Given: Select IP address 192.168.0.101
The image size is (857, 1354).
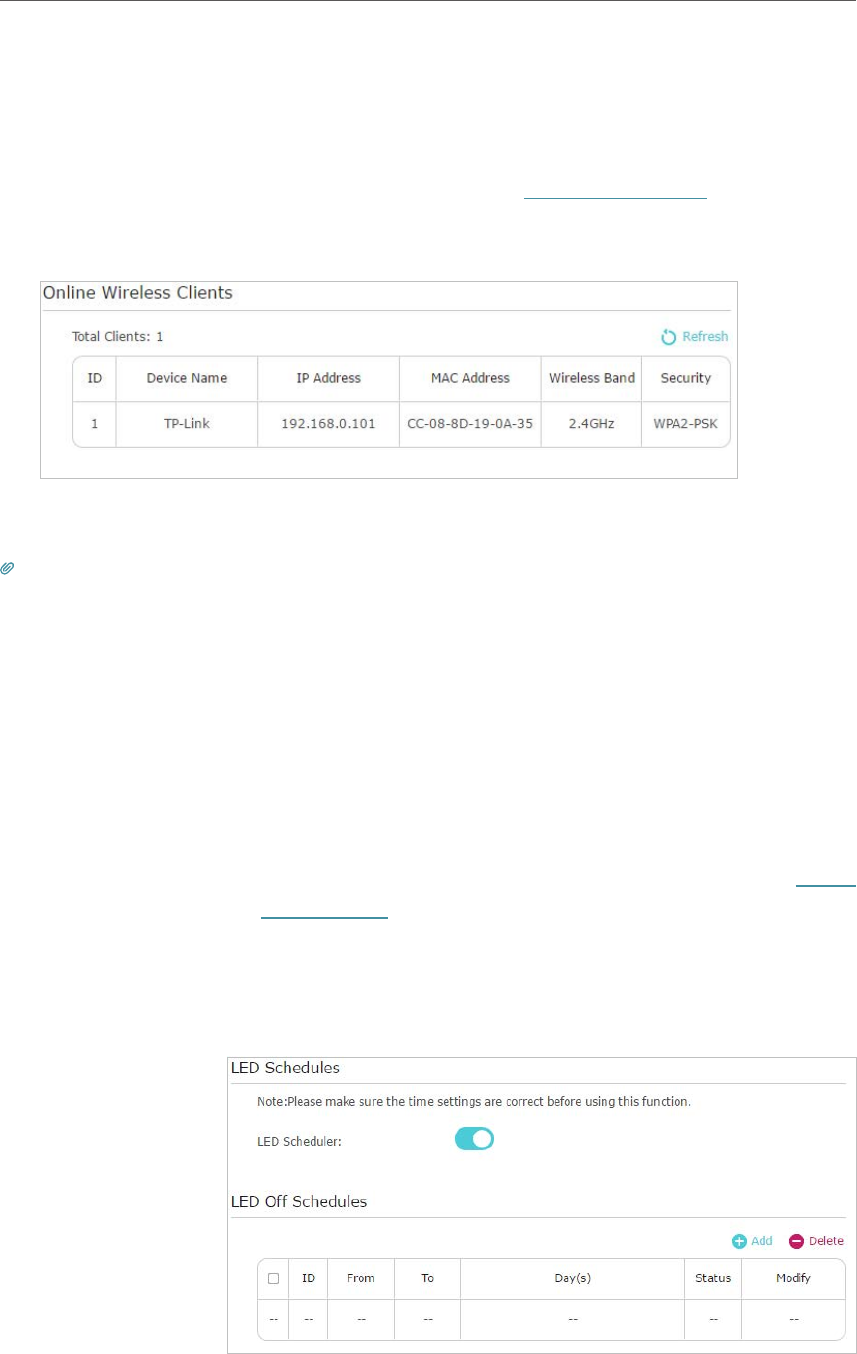Looking at the screenshot, I should [x=329, y=424].
